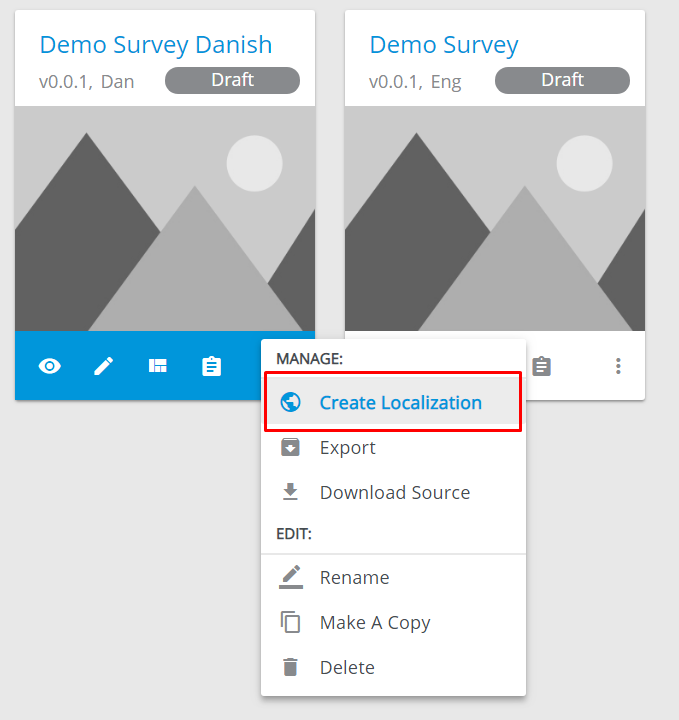Image resolution: width=679 pixels, height=720 pixels.
Task: Click the English Demo Survey thumbnail image
Action: click(x=495, y=218)
